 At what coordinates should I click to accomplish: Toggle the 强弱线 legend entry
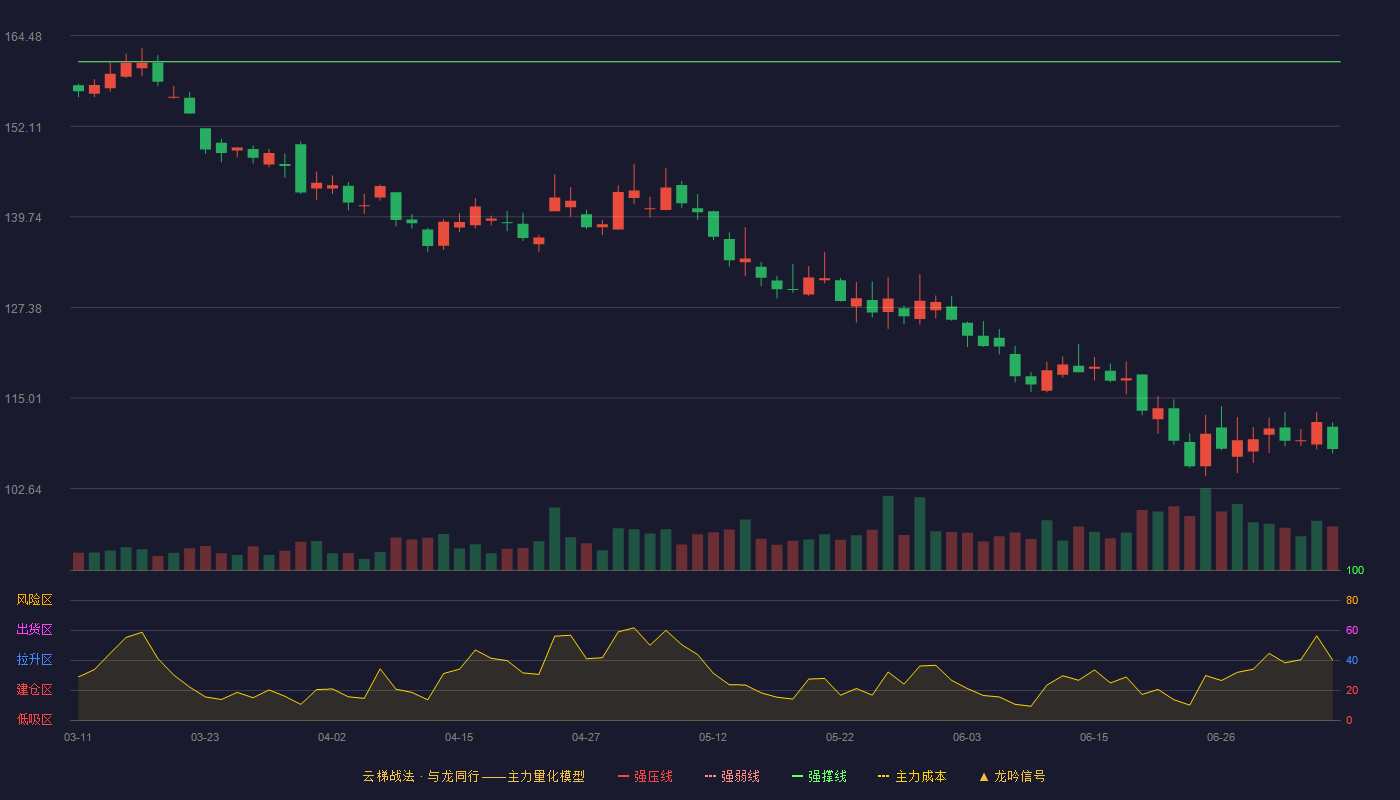click(x=732, y=776)
